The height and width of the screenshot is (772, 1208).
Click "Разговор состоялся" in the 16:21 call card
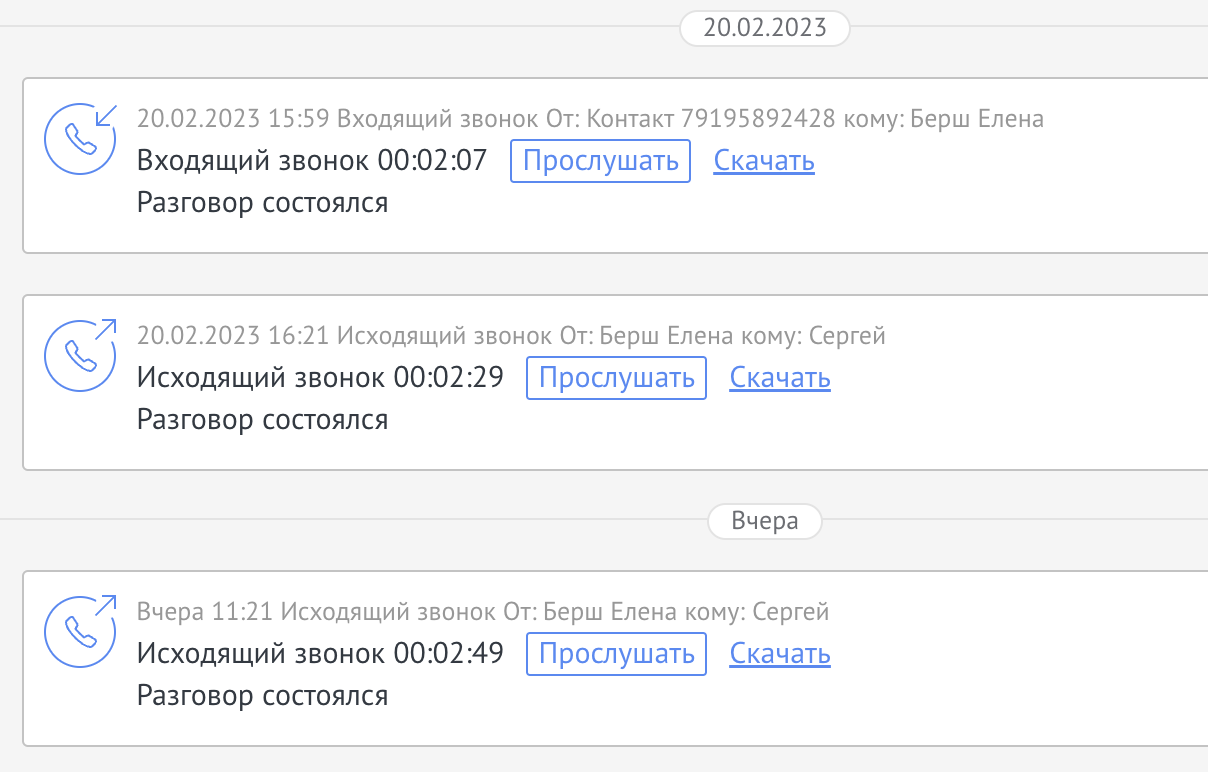(262, 419)
